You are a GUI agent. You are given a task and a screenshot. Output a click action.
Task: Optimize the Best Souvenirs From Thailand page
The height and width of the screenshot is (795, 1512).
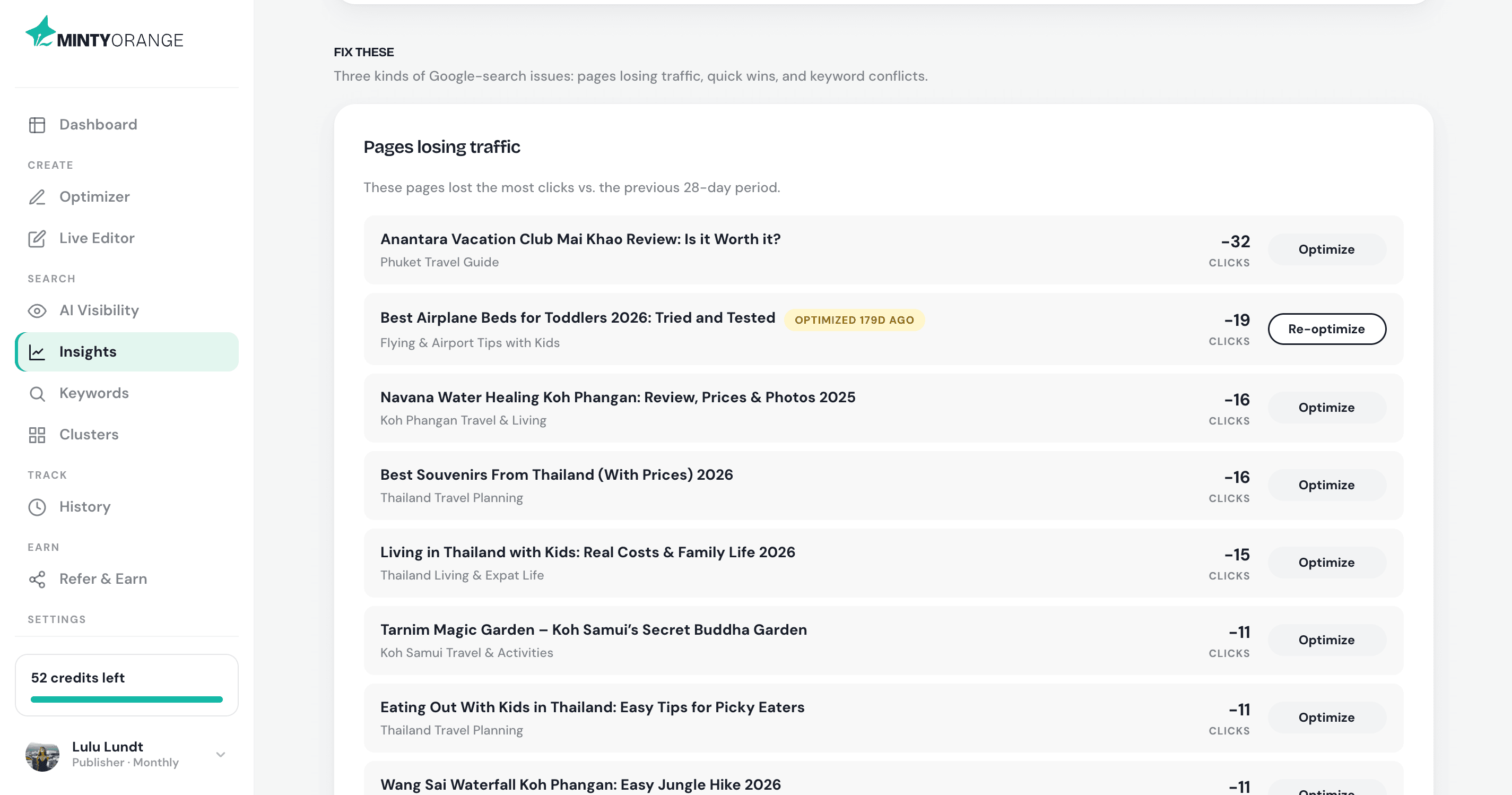coord(1326,485)
